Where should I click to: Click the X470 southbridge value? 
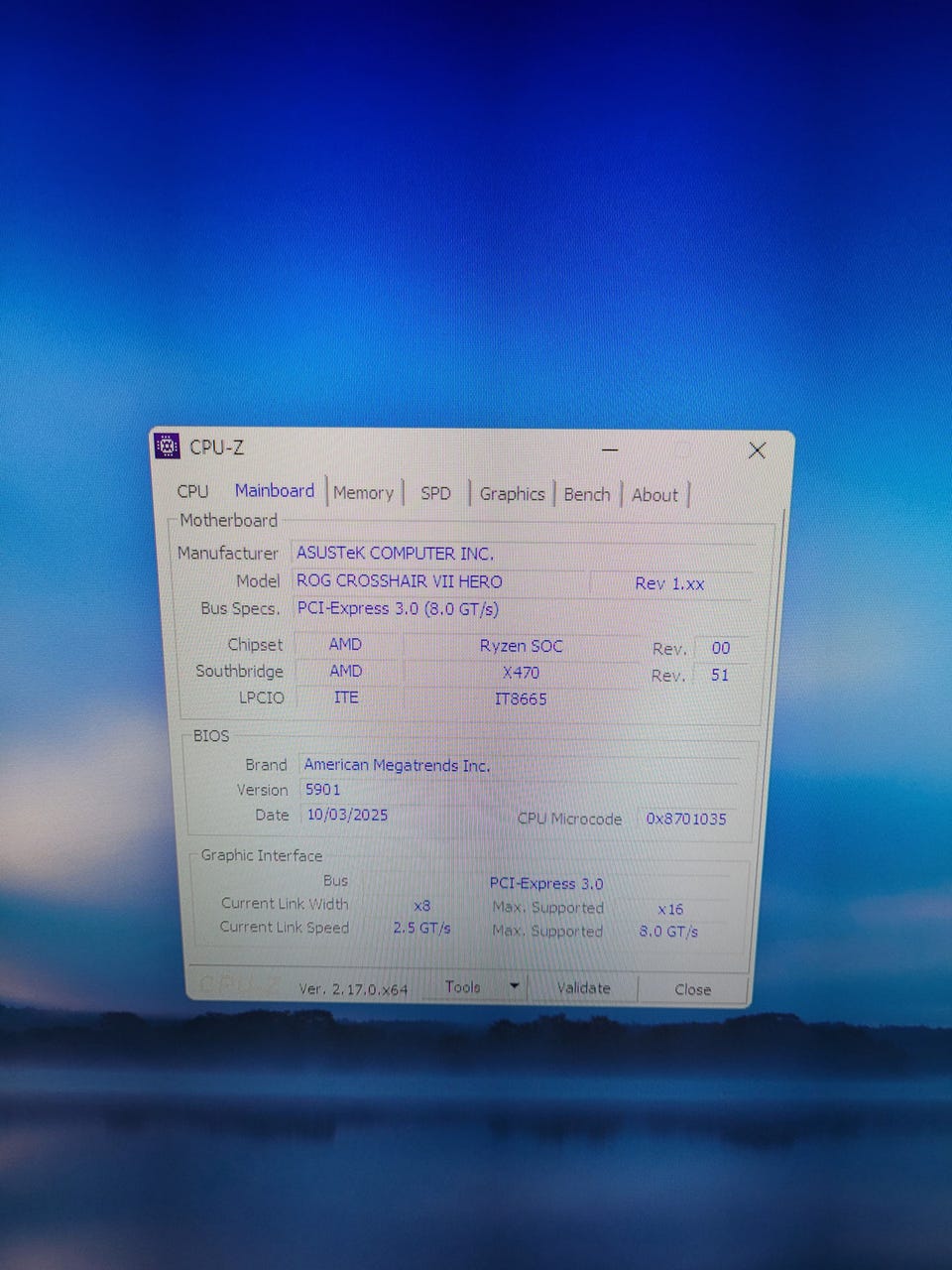click(x=522, y=673)
